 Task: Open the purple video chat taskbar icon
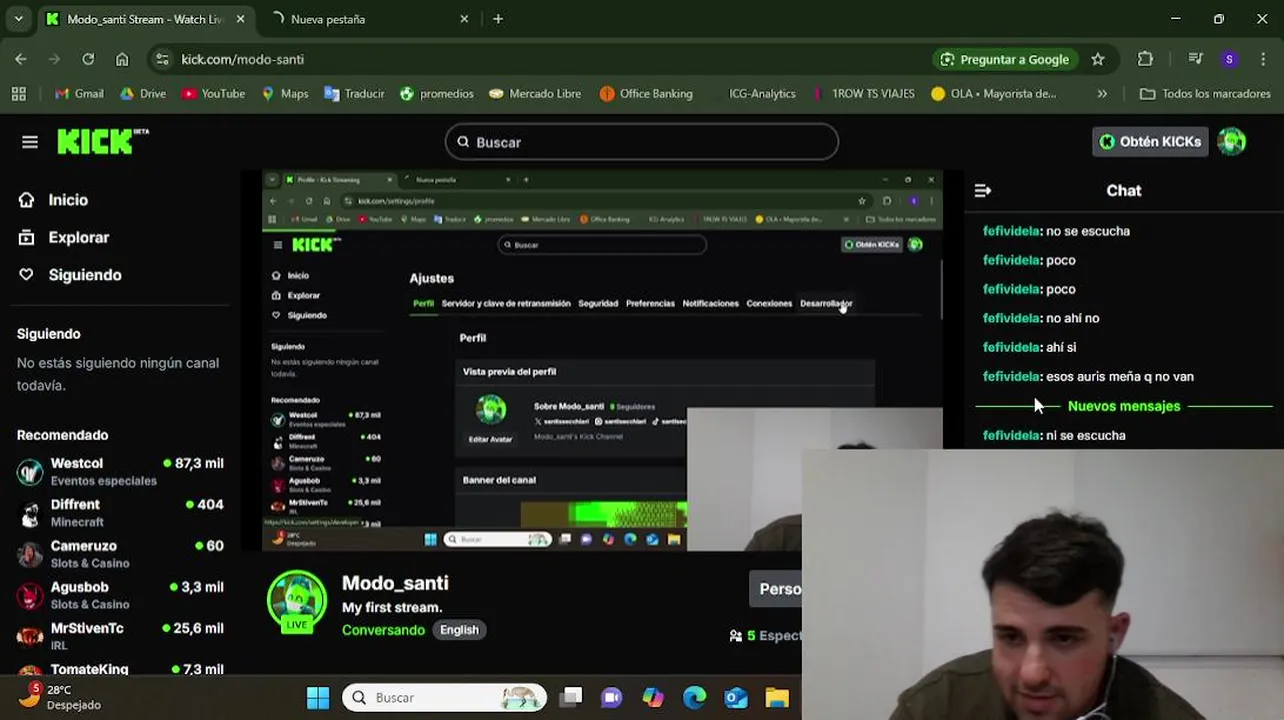(611, 697)
